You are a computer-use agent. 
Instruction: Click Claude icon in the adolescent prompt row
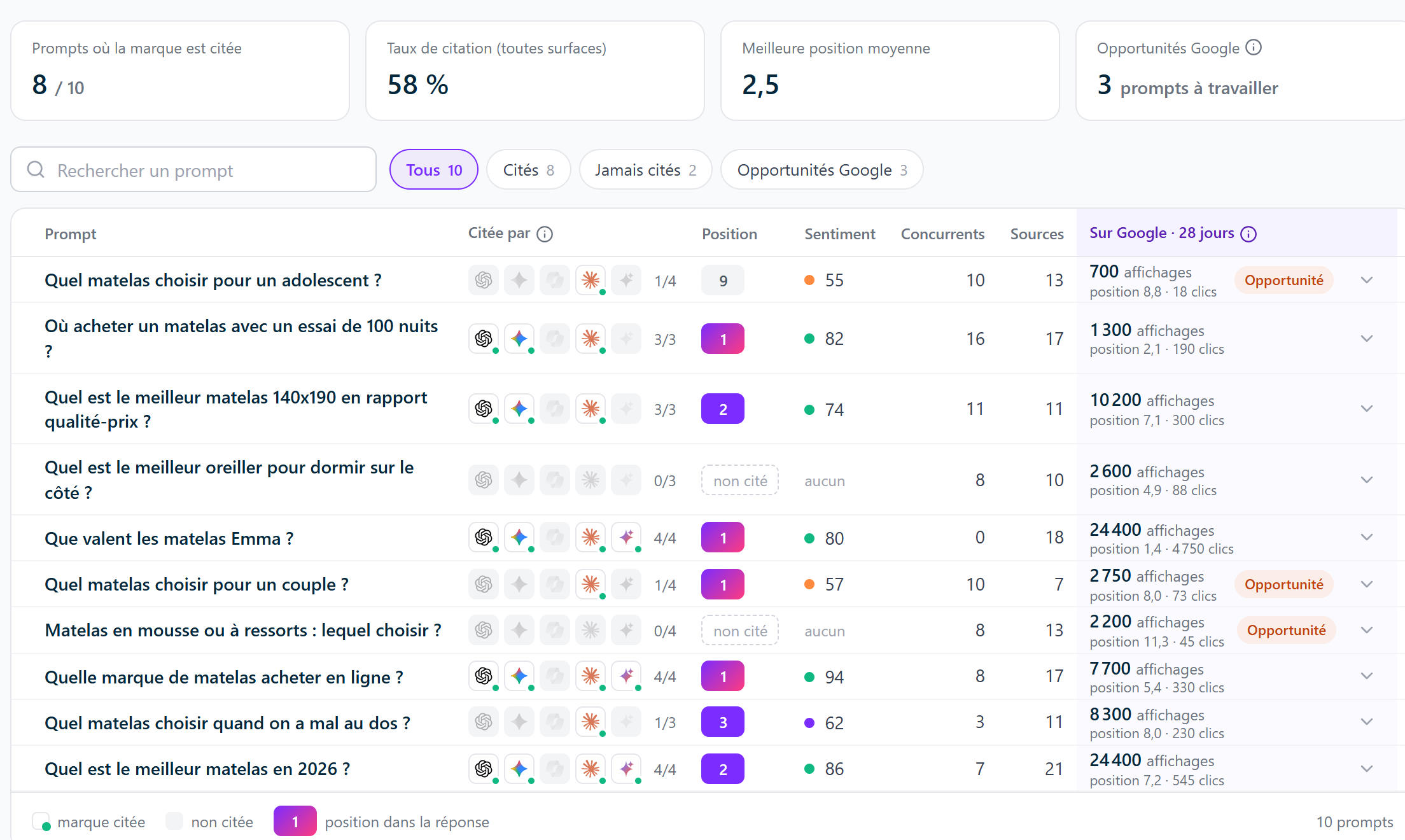(591, 280)
